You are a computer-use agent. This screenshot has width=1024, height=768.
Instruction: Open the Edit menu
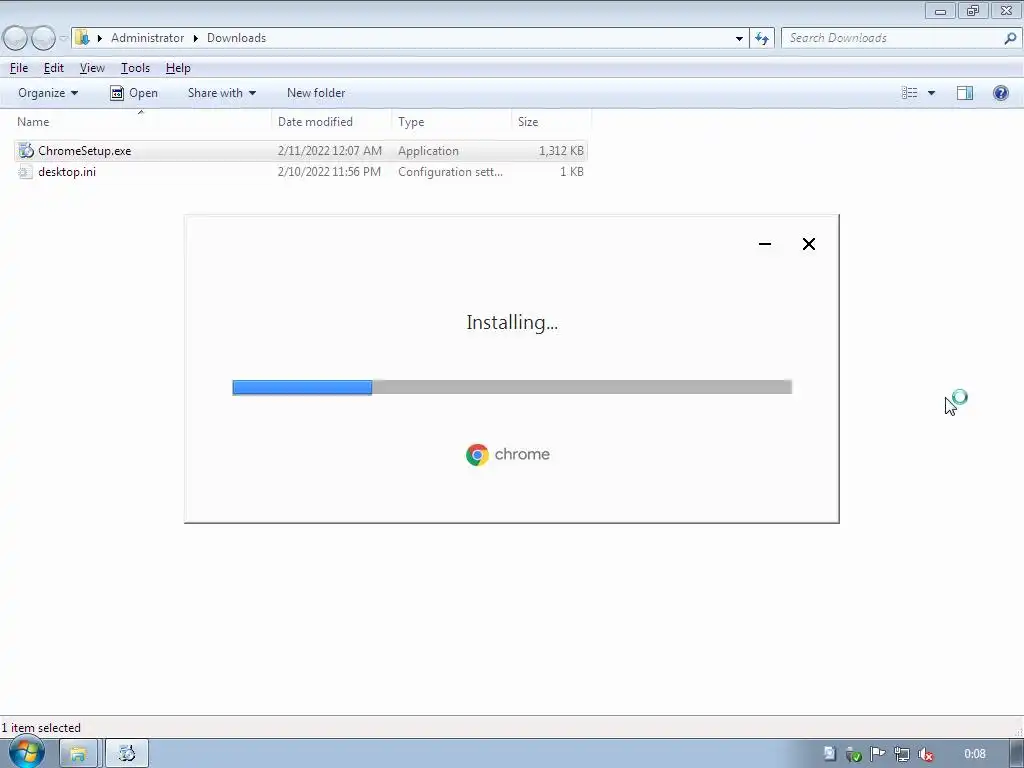click(x=54, y=68)
